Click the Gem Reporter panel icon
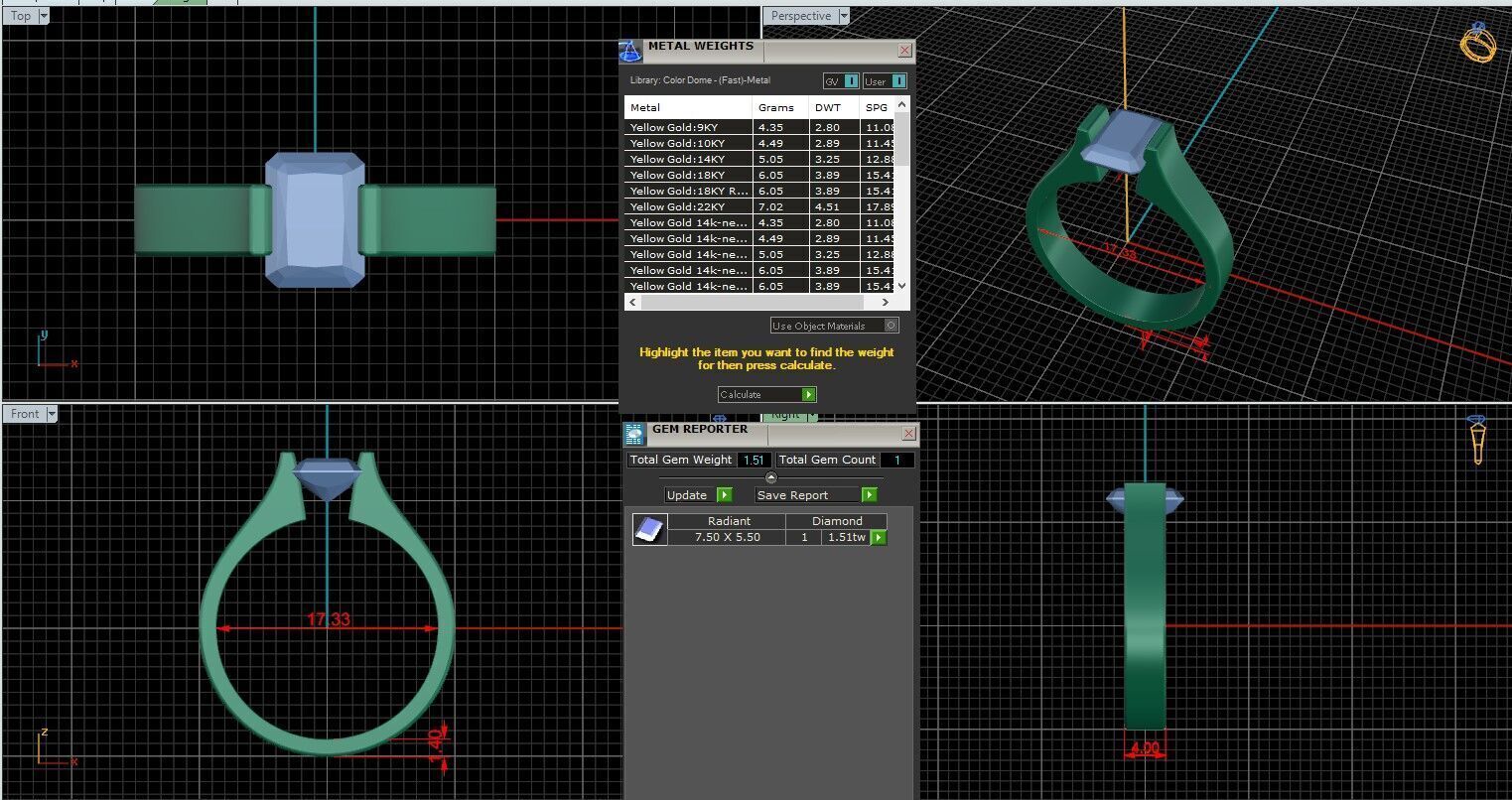The height and width of the screenshot is (800, 1512). click(x=634, y=434)
